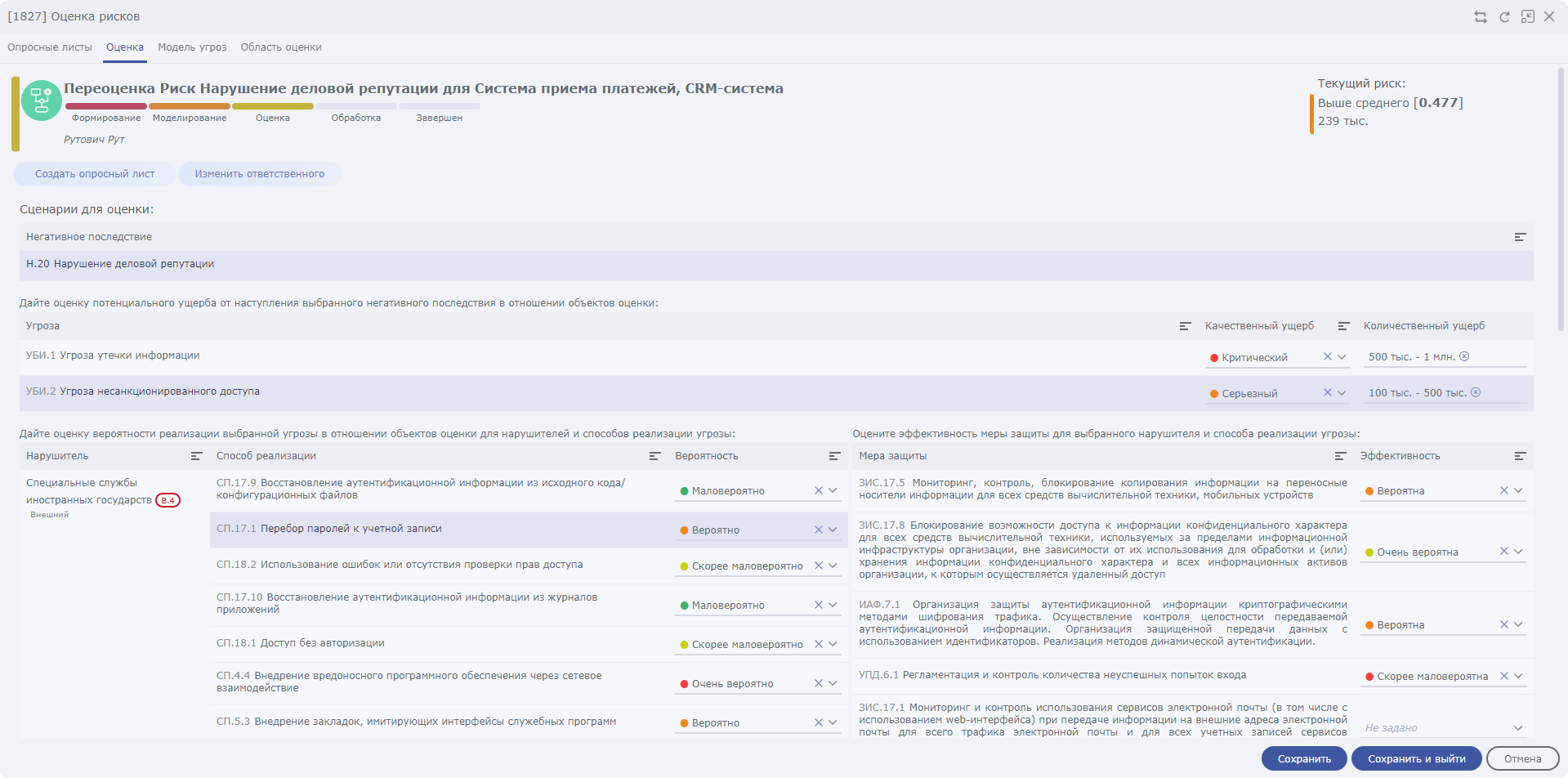Image resolution: width=1568 pixels, height=778 pixels.
Task: Open column menu for Негативное последствие
Action: pyautogui.click(x=1520, y=237)
